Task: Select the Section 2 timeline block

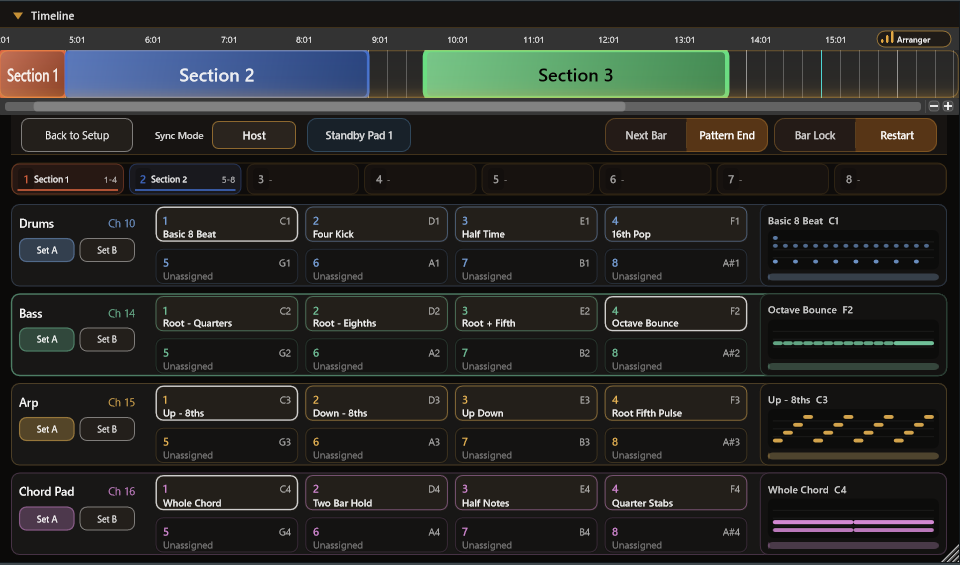Action: tap(217, 75)
